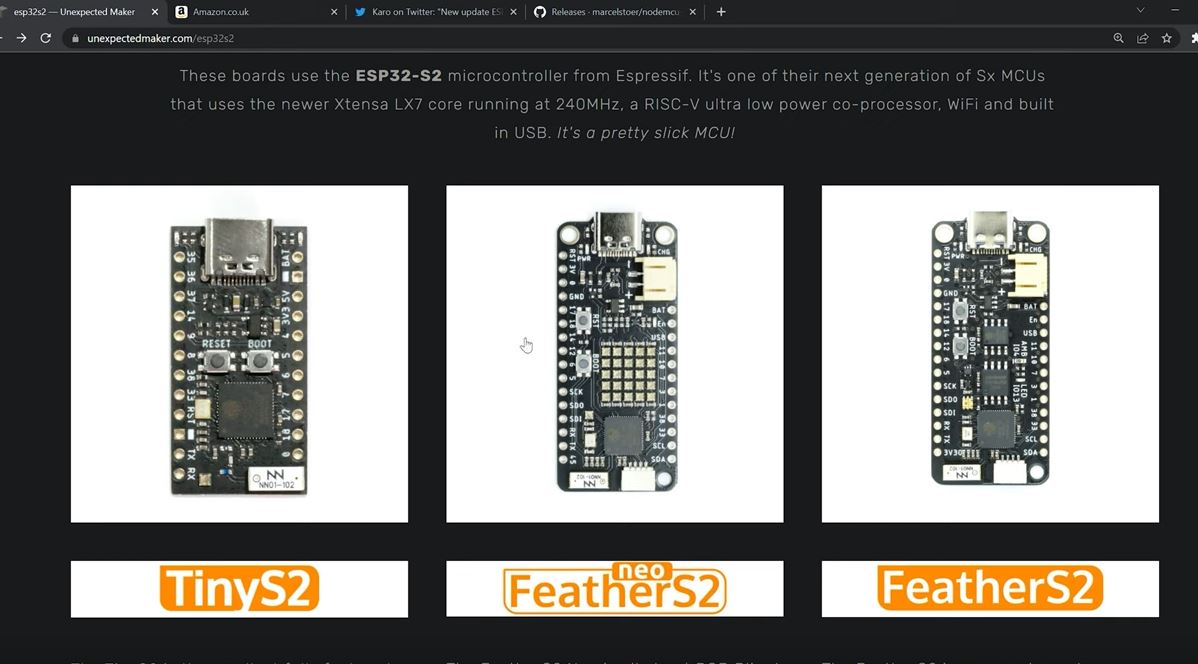
Task: Click the Amazon favicon on tab
Action: [x=181, y=12]
